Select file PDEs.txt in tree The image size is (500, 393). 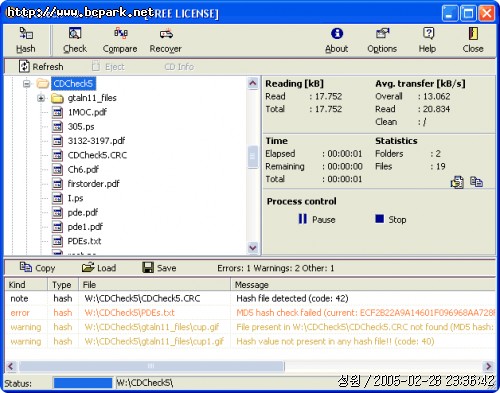pyautogui.click(x=84, y=241)
